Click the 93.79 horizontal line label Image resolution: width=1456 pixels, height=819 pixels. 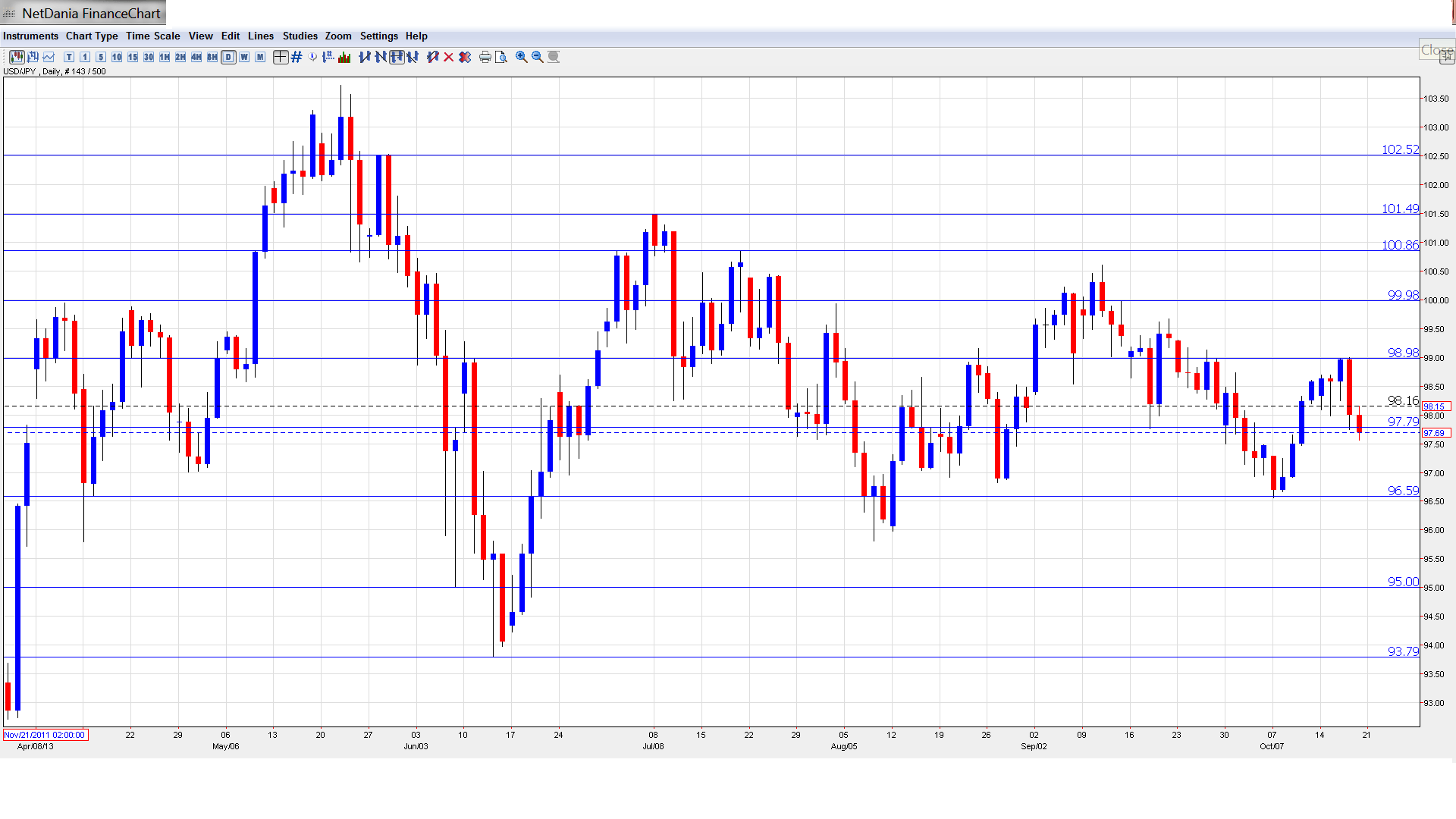(1403, 651)
